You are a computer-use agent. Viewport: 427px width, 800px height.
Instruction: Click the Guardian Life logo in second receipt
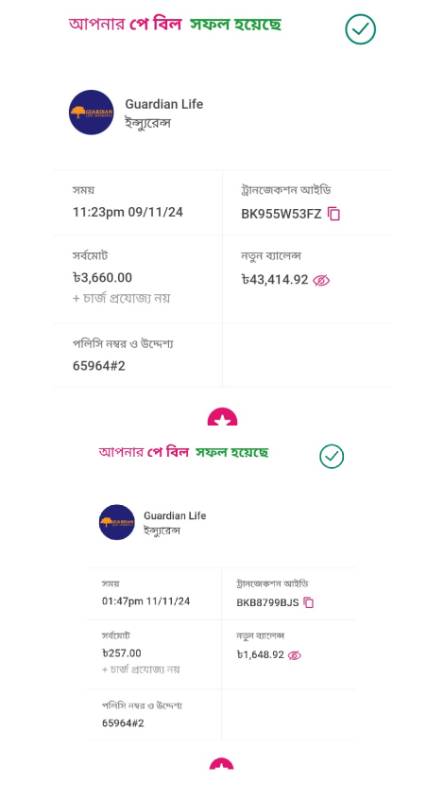pyautogui.click(x=117, y=522)
